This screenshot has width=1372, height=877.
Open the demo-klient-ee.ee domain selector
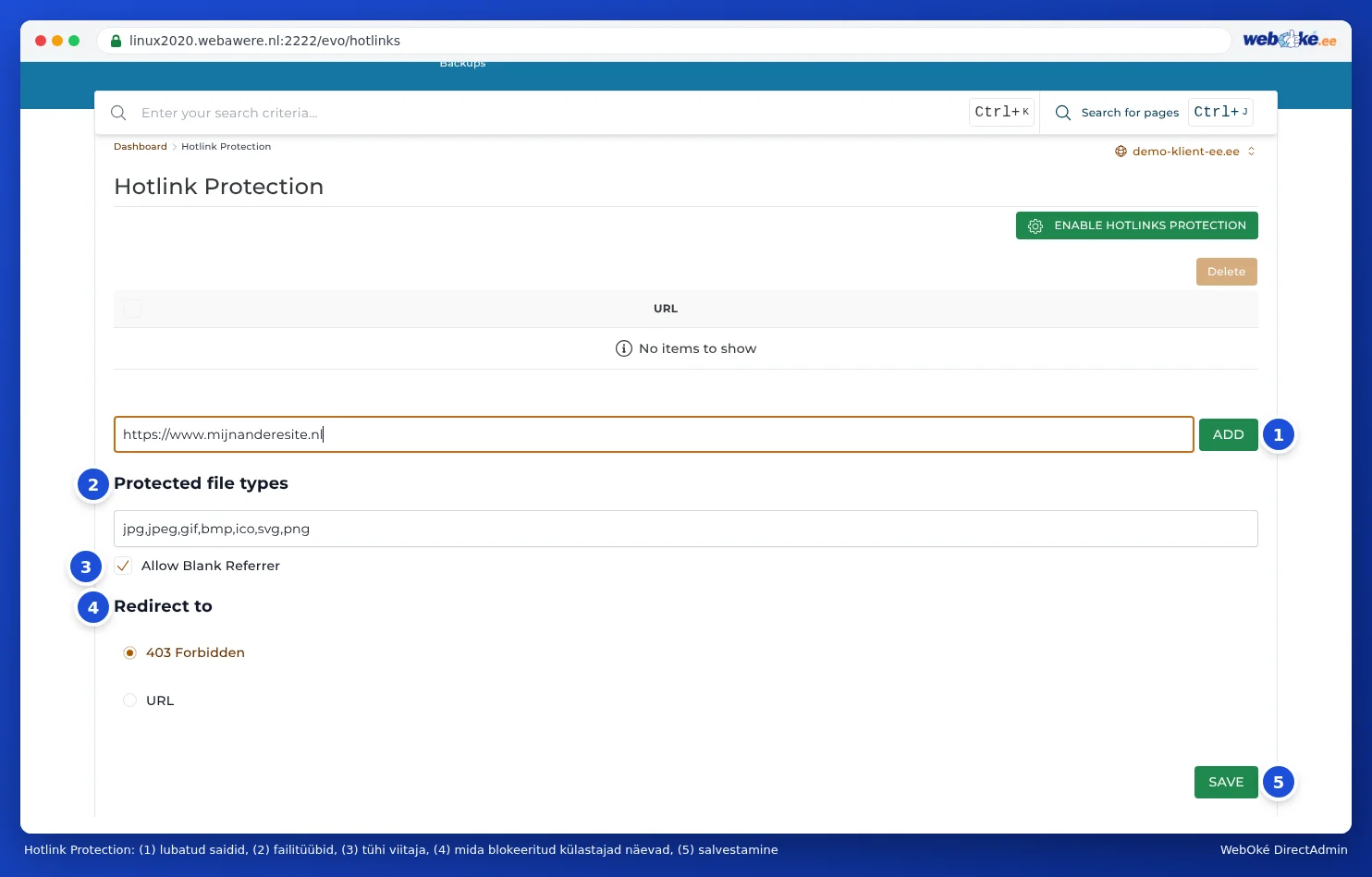1185,152
